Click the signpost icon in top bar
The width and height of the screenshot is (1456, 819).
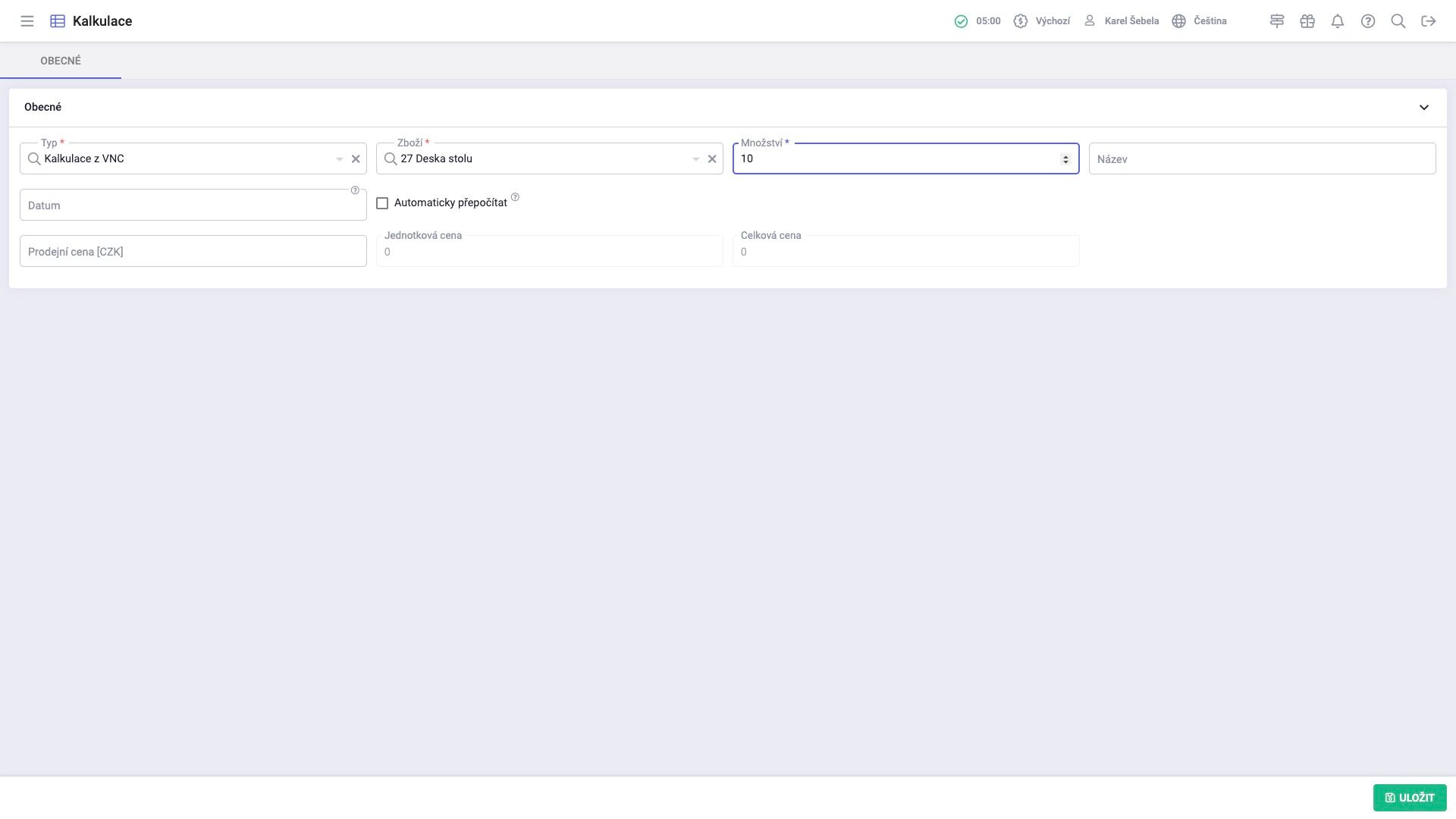(1277, 21)
